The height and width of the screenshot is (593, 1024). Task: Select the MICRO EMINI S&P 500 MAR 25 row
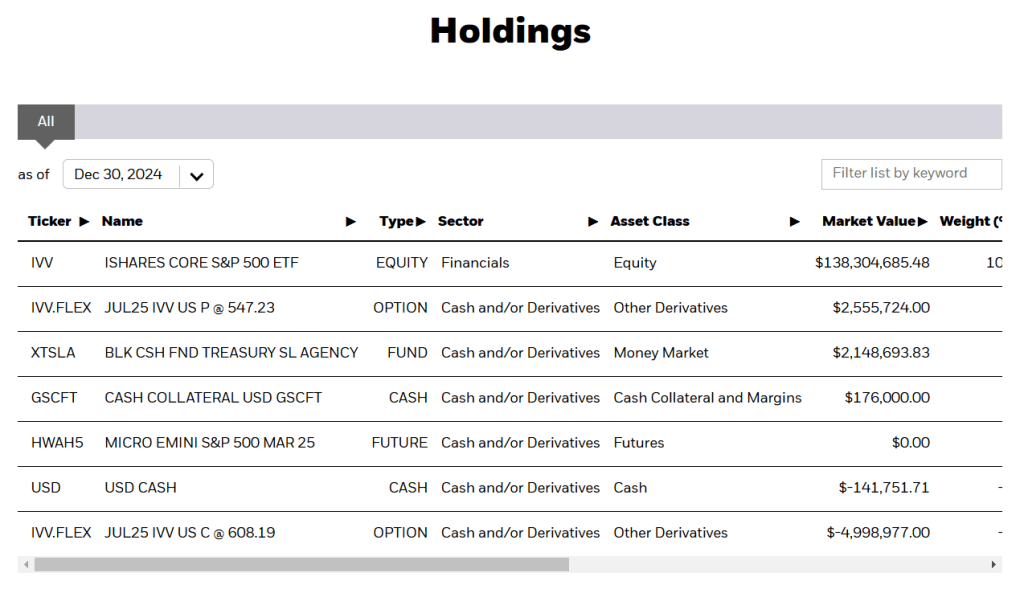coord(209,443)
